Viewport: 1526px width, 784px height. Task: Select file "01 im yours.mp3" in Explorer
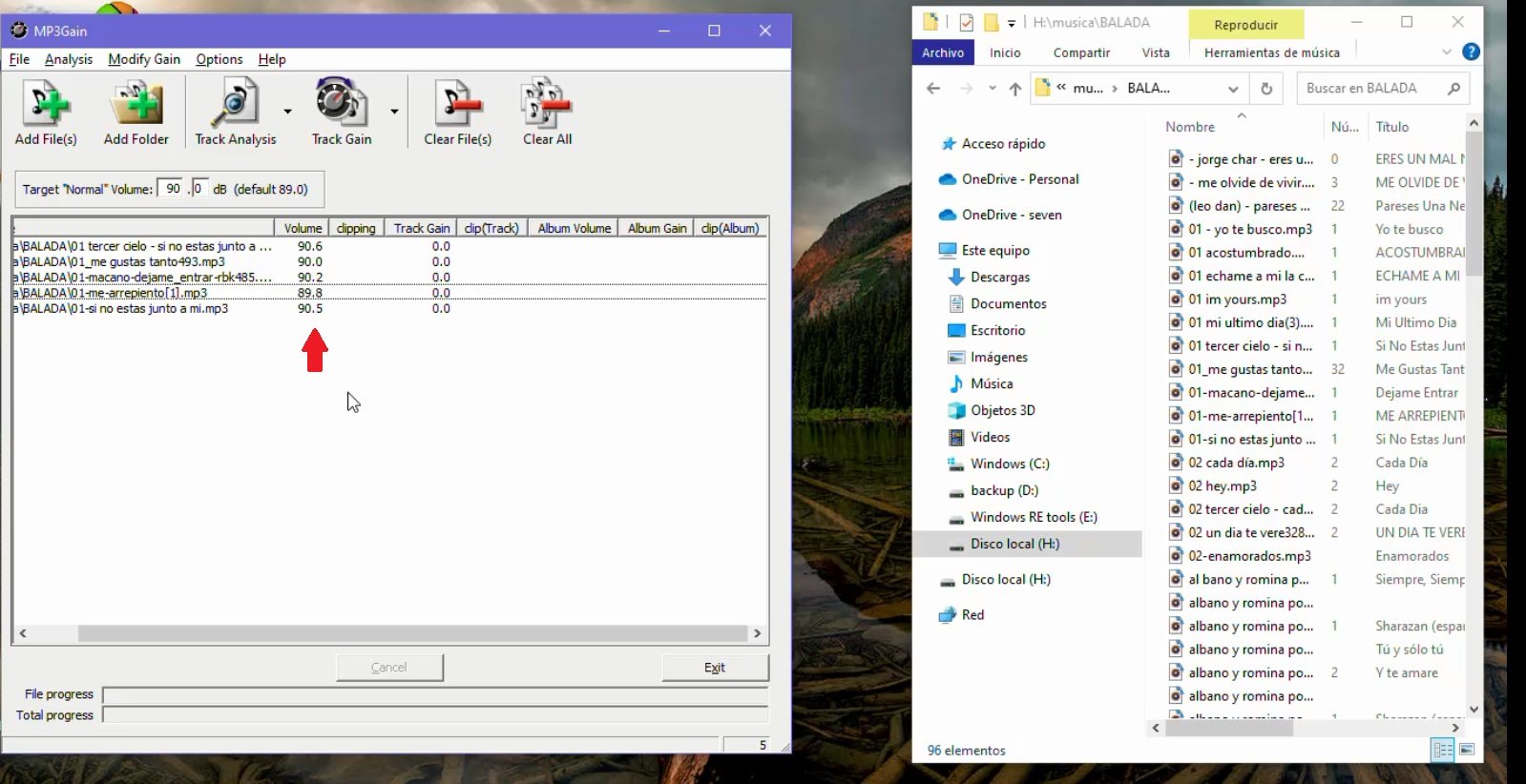click(1237, 299)
